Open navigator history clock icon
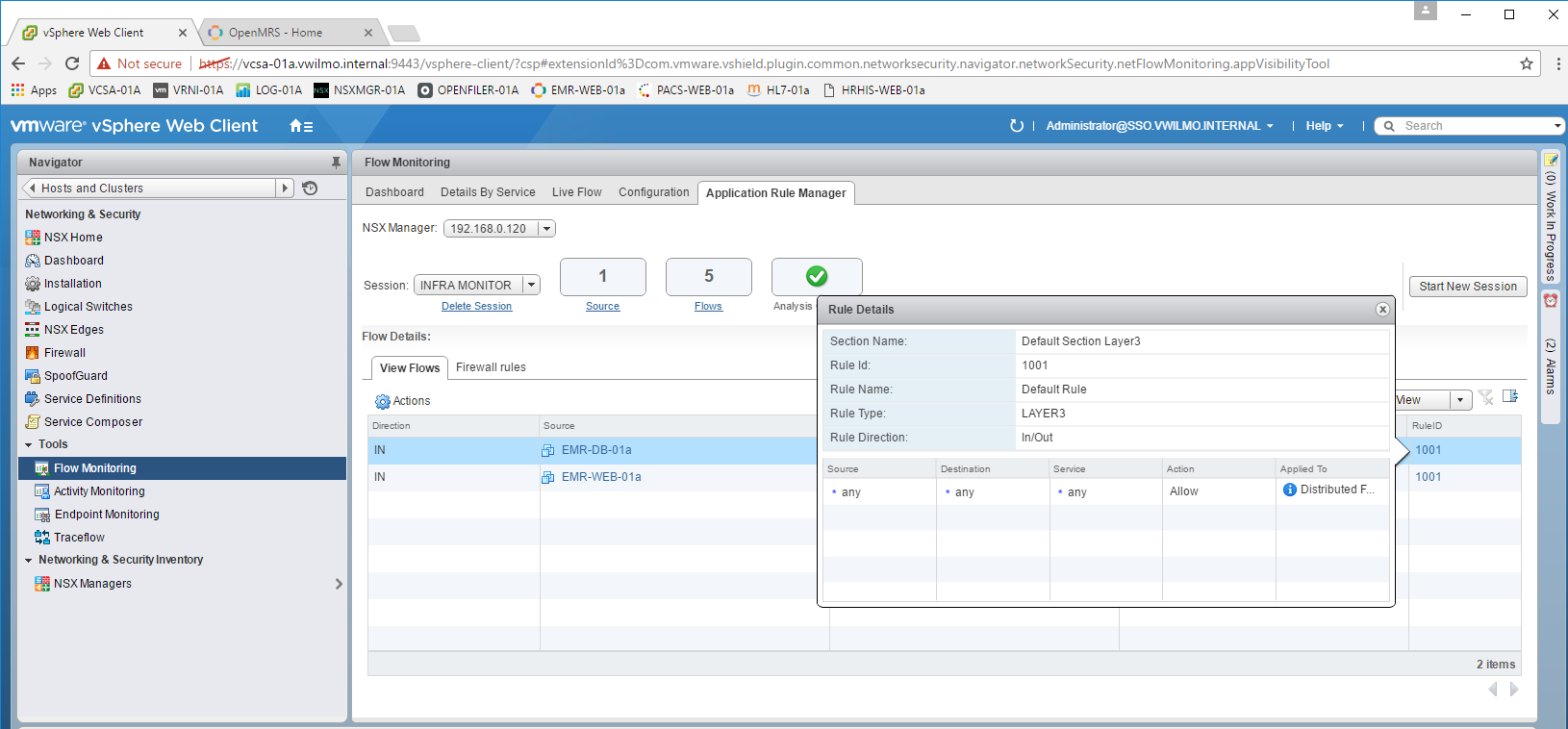 tap(310, 189)
